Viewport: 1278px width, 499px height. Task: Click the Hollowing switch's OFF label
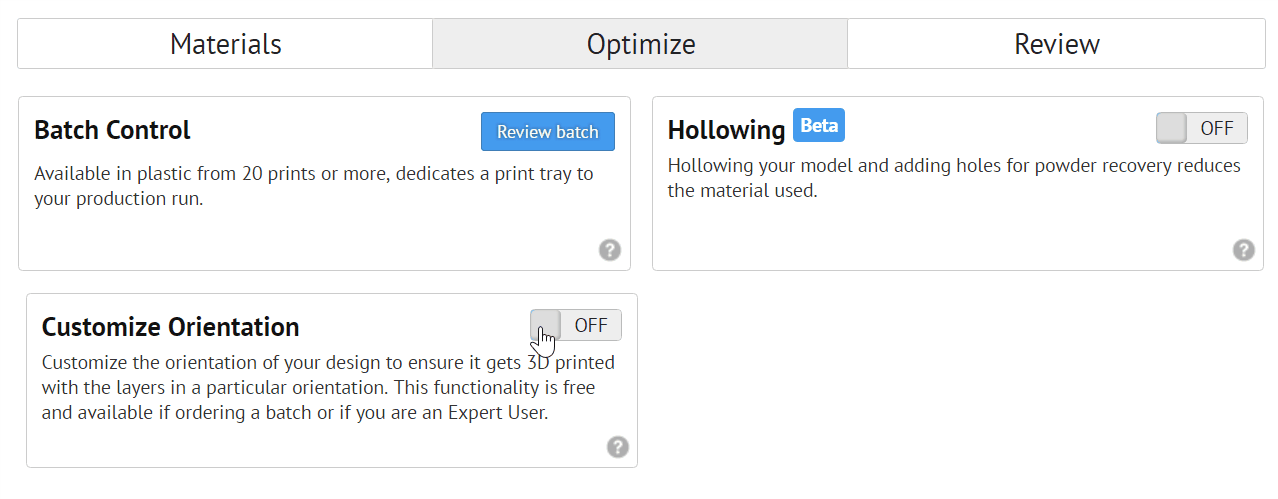point(1217,128)
